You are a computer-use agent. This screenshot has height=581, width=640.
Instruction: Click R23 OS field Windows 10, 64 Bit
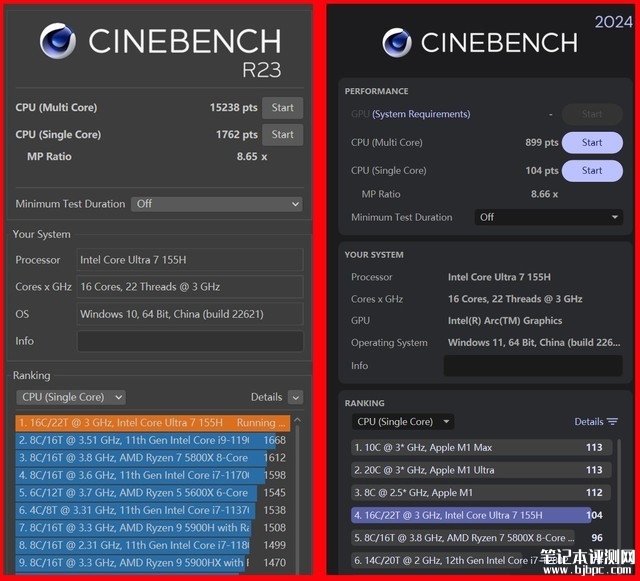pyautogui.click(x=190, y=314)
